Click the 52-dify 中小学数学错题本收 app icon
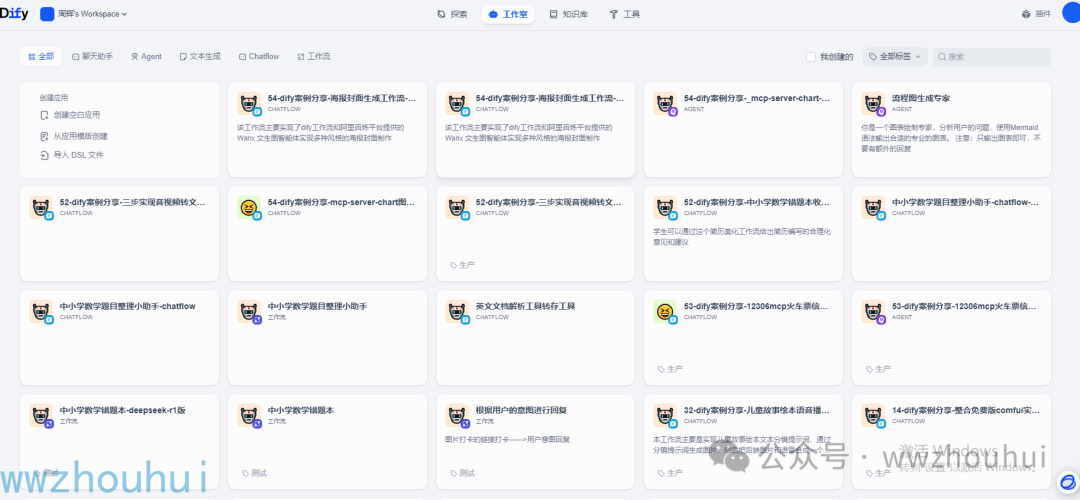The image size is (1080, 500). pos(665,207)
